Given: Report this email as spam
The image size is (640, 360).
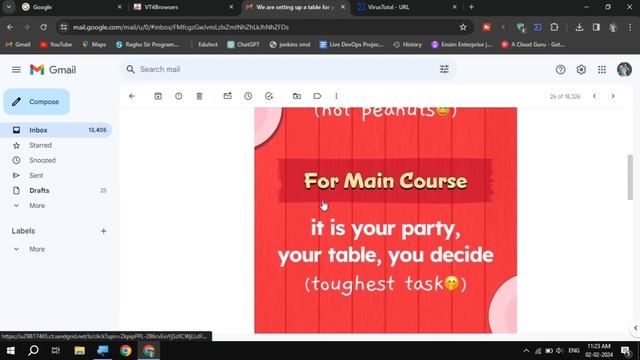Looking at the screenshot, I should coord(179,96).
